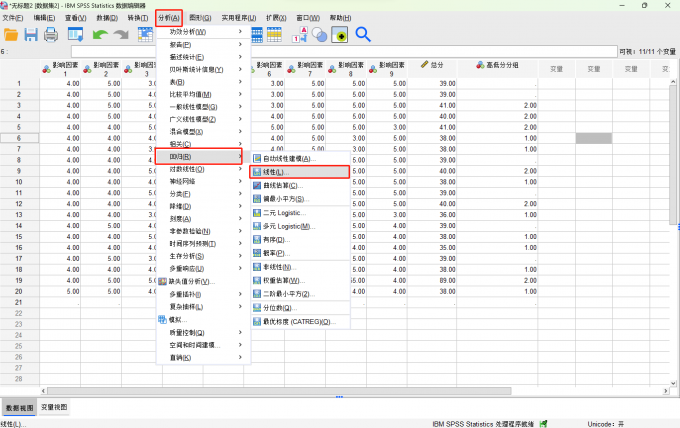Select 最优标度 (CATREG)(O) entry
The image size is (680, 428).
click(x=300, y=322)
